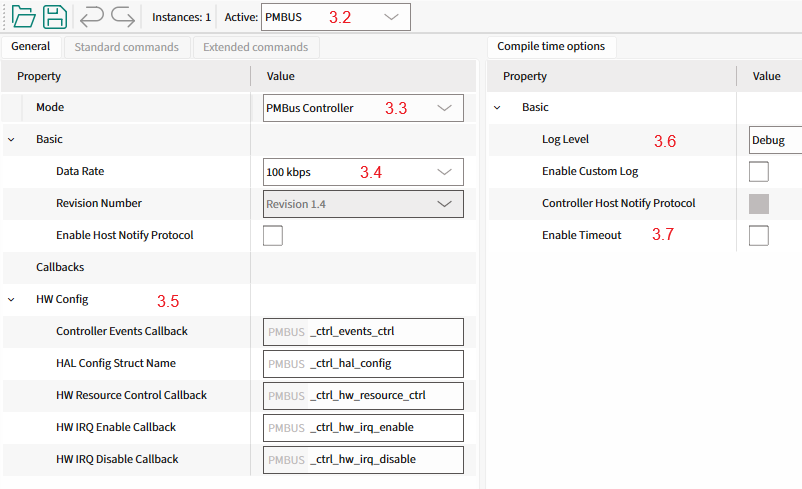The image size is (802, 489).
Task: Collapse the Basic section in Compile time options
Action: point(497,108)
